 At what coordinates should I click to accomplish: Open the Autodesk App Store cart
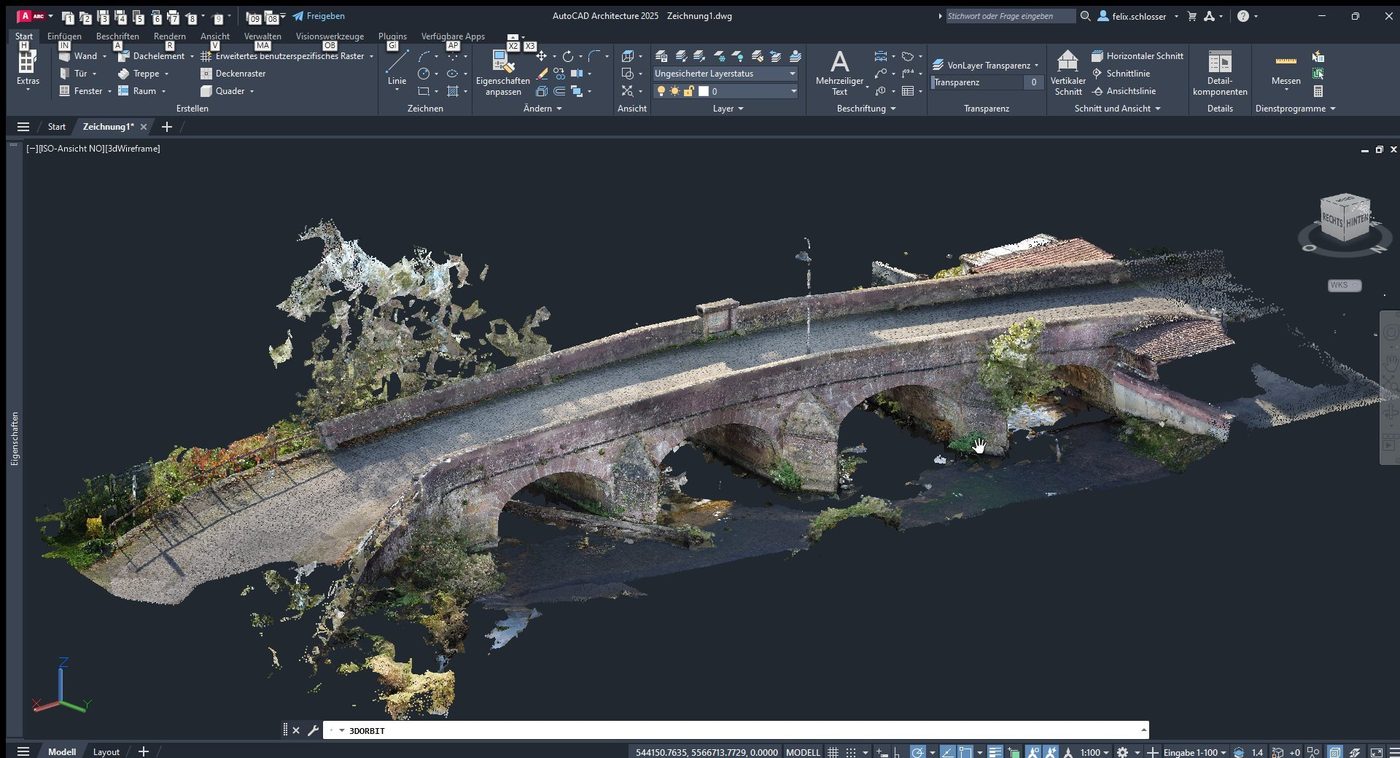tap(1192, 16)
